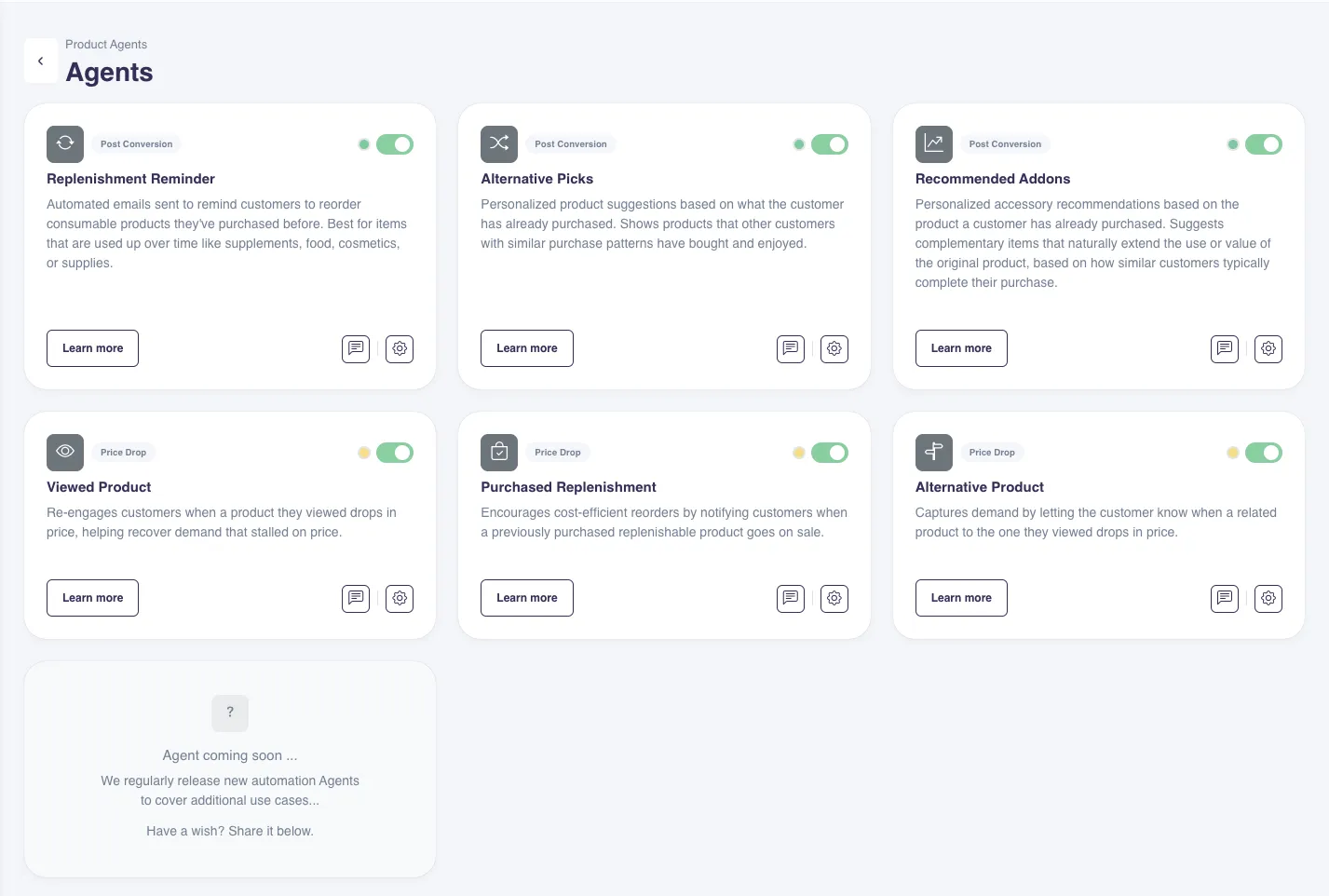Click the chart icon on Recommended Addons
This screenshot has width=1329, height=896.
point(934,143)
